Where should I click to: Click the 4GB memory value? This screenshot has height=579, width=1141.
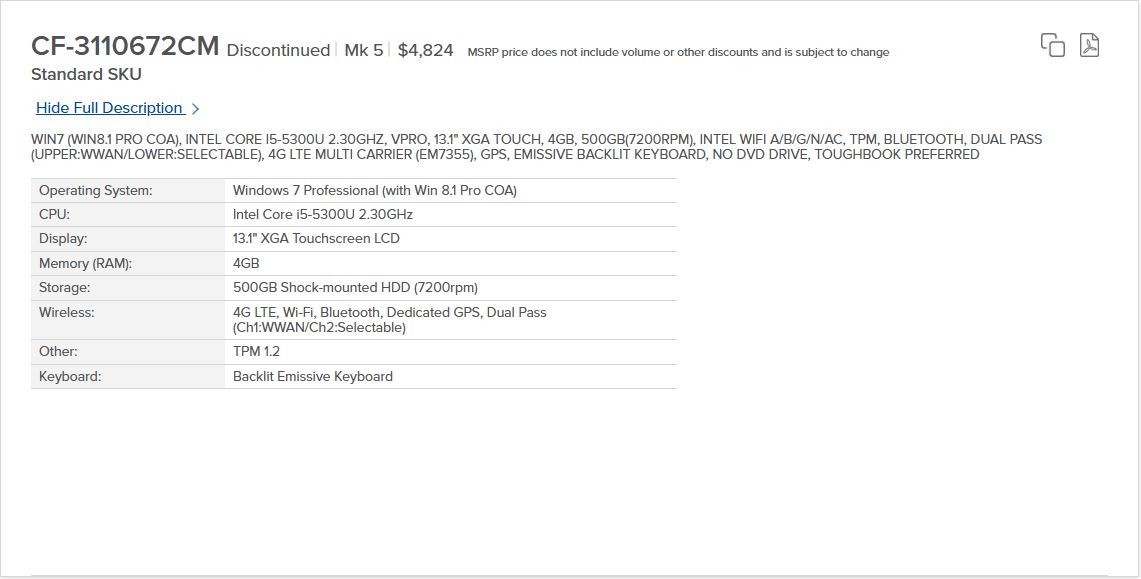(246, 263)
